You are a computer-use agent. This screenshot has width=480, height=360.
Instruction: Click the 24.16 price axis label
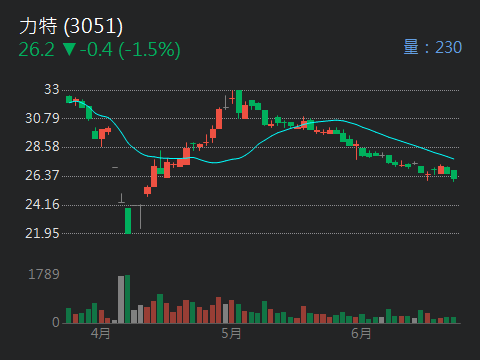(x=42, y=204)
